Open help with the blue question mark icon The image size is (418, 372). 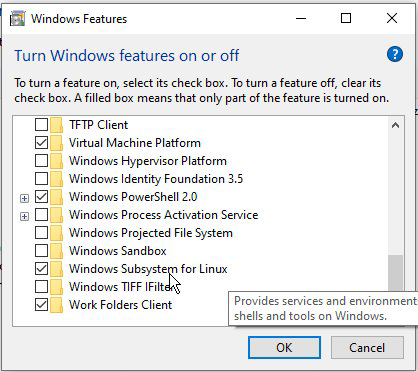(x=395, y=54)
